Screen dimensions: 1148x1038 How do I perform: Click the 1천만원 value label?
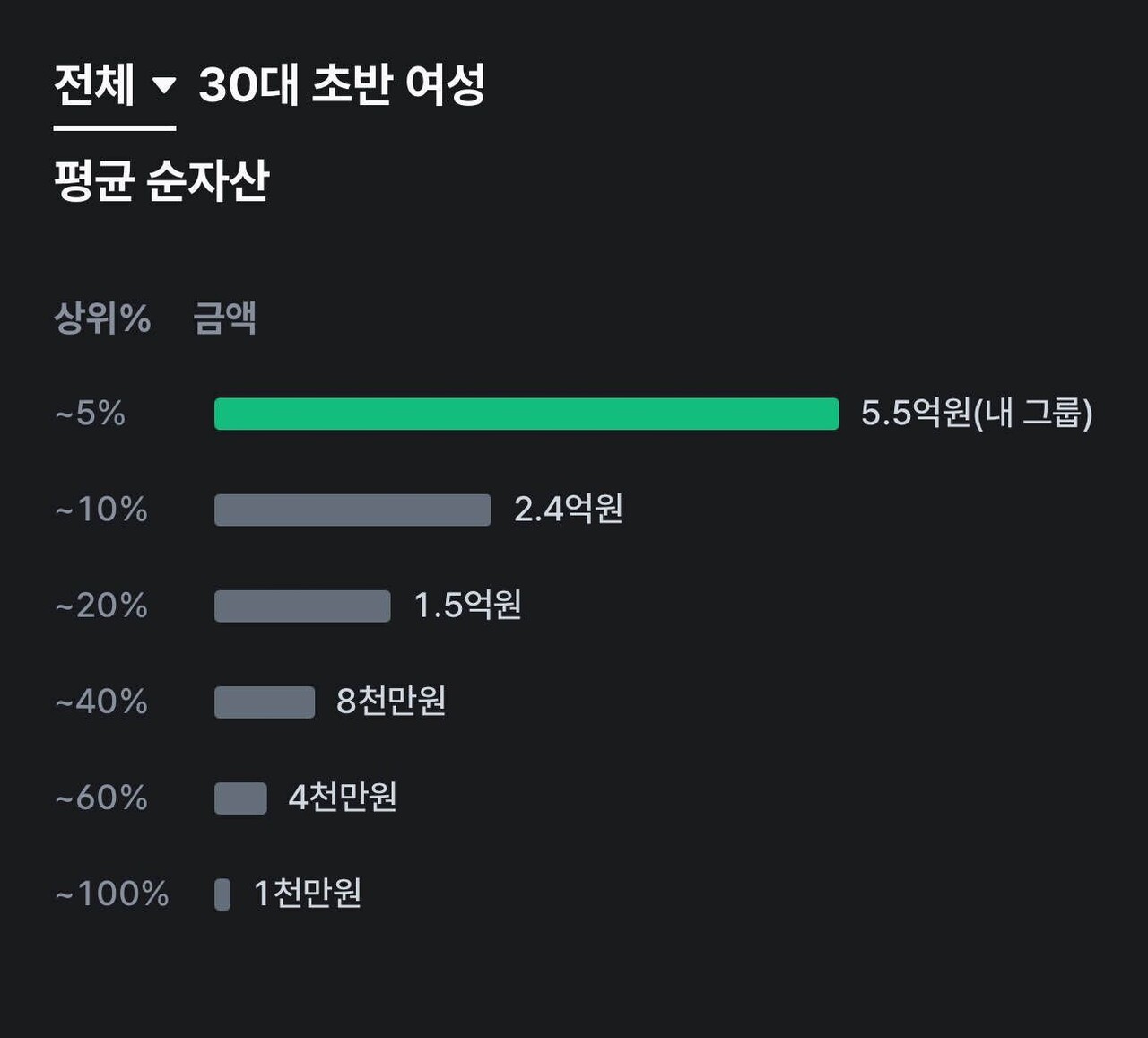308,894
